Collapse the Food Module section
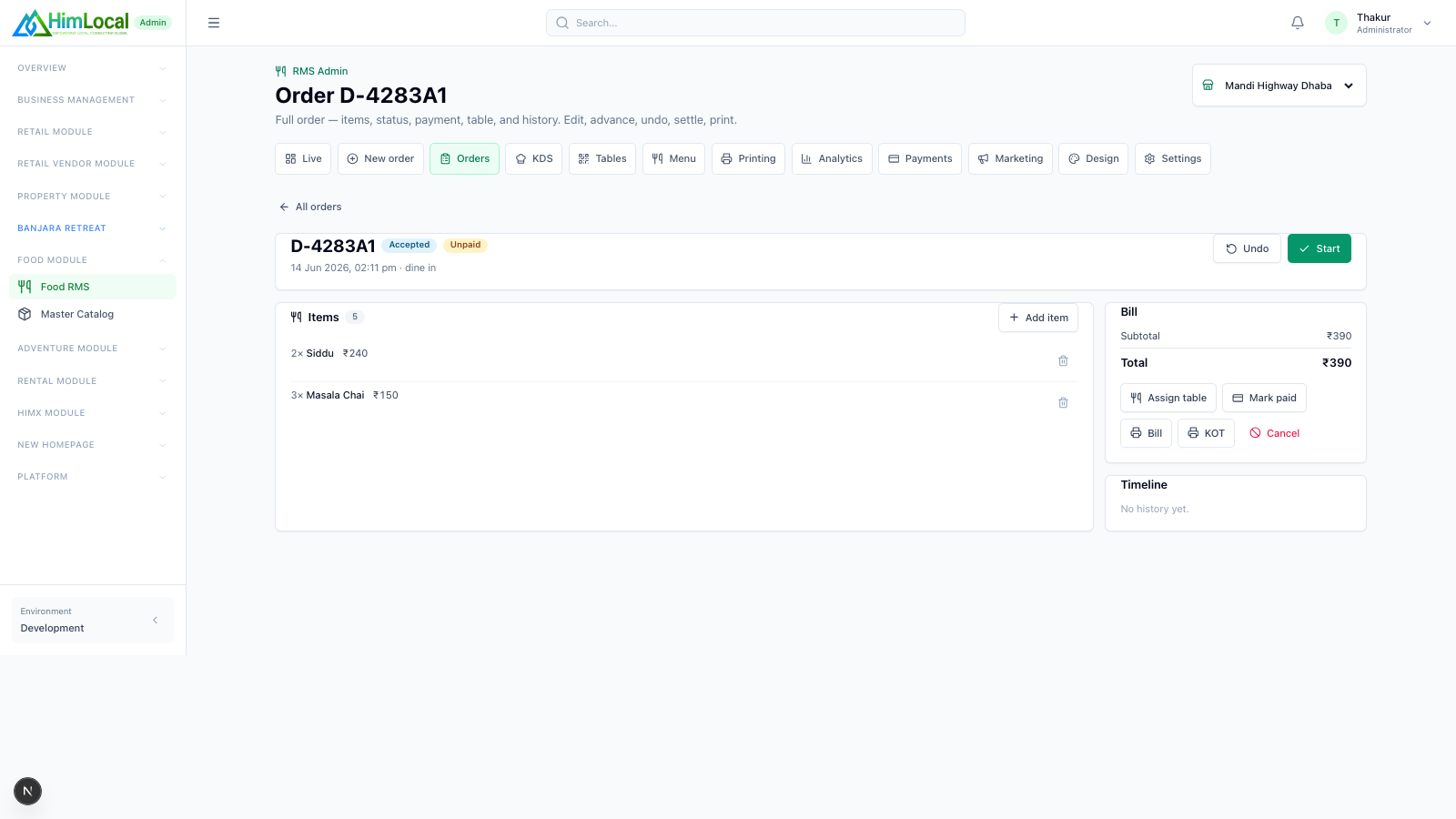The image size is (1456, 819). (x=93, y=260)
